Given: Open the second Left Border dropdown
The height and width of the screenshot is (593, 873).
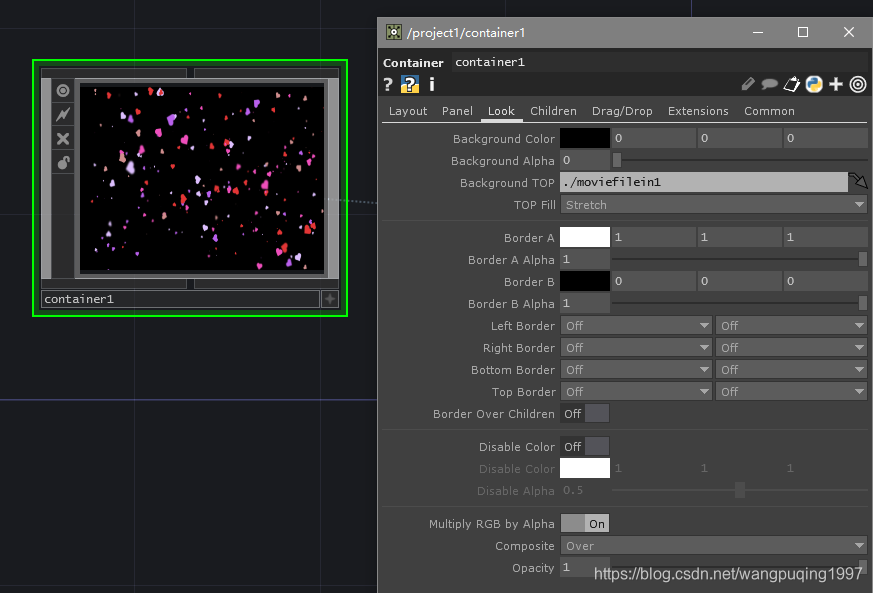Looking at the screenshot, I should pos(791,326).
